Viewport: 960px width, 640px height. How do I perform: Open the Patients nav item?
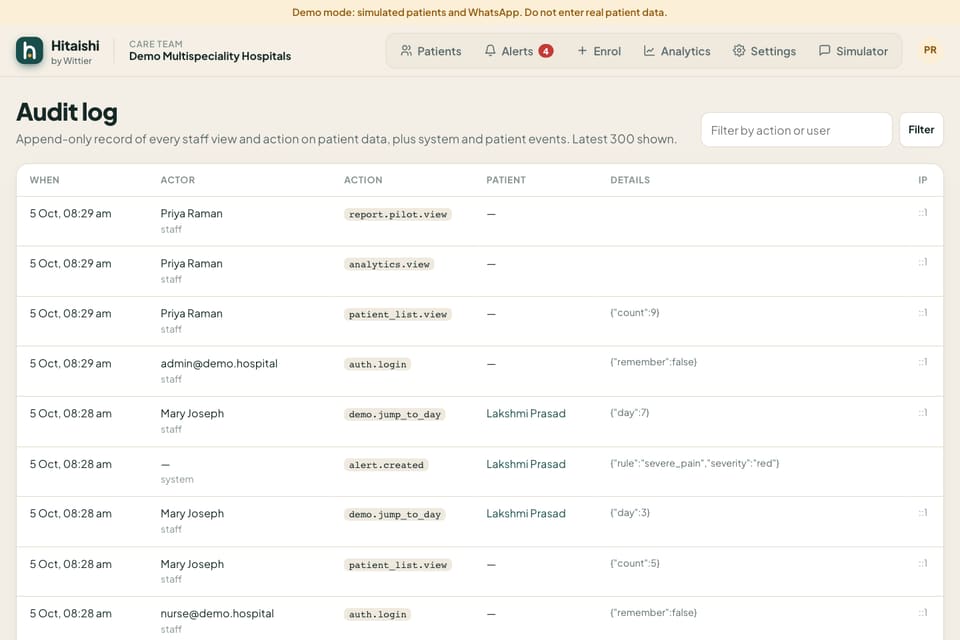click(x=431, y=51)
